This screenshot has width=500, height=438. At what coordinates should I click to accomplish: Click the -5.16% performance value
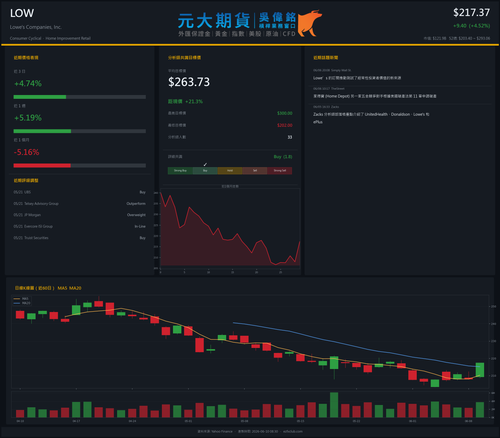(x=27, y=152)
